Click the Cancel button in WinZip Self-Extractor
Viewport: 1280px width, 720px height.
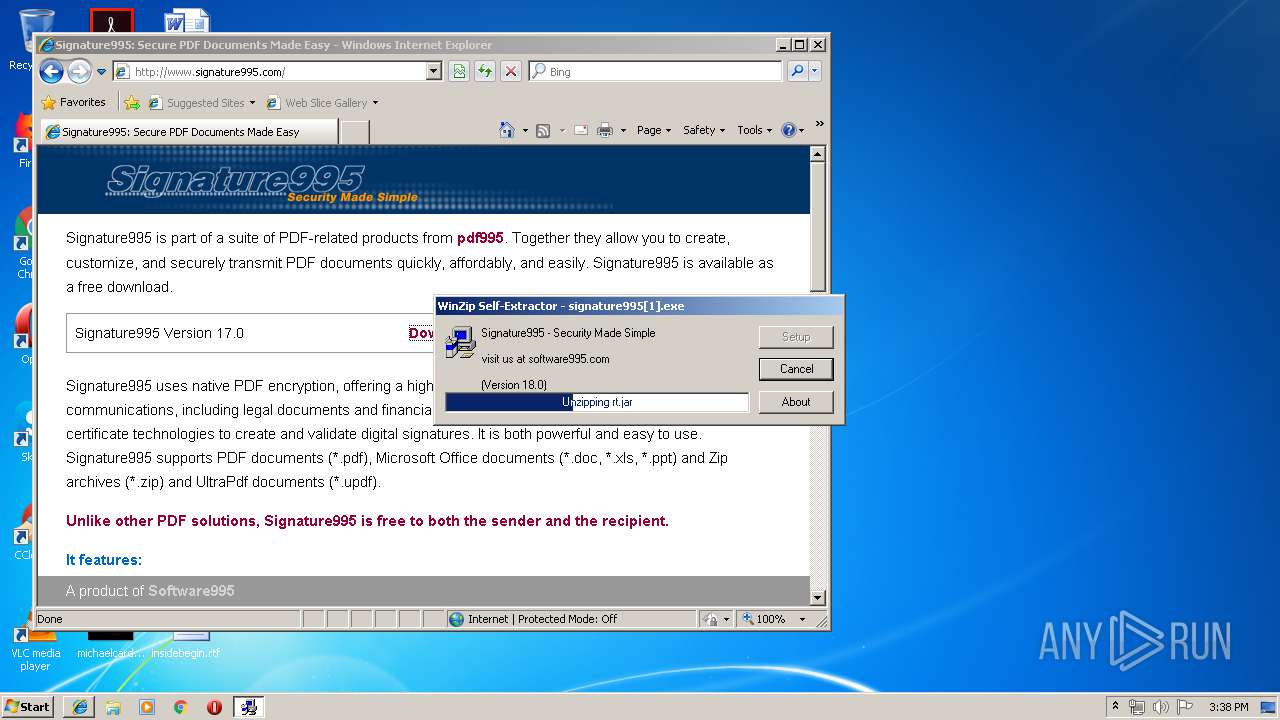click(x=796, y=369)
